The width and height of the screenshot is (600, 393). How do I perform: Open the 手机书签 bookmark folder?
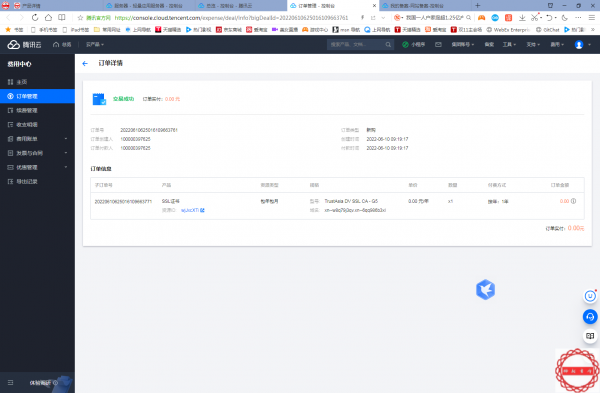[x=44, y=29]
